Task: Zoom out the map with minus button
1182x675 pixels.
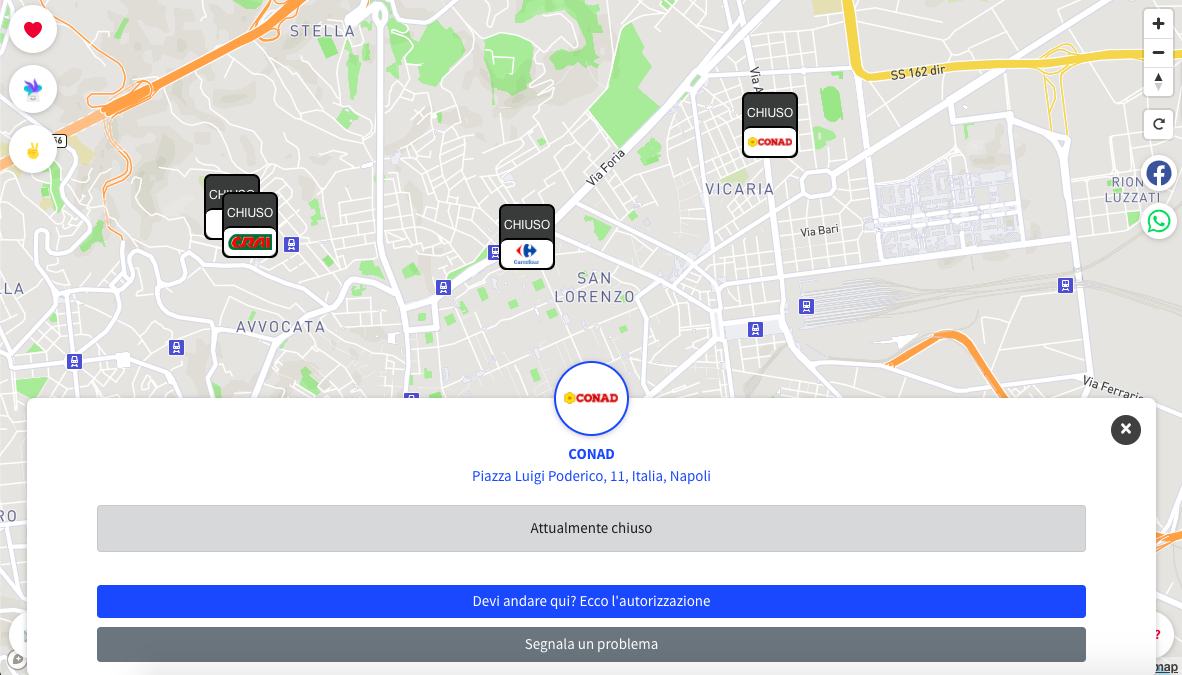Action: (x=1158, y=53)
